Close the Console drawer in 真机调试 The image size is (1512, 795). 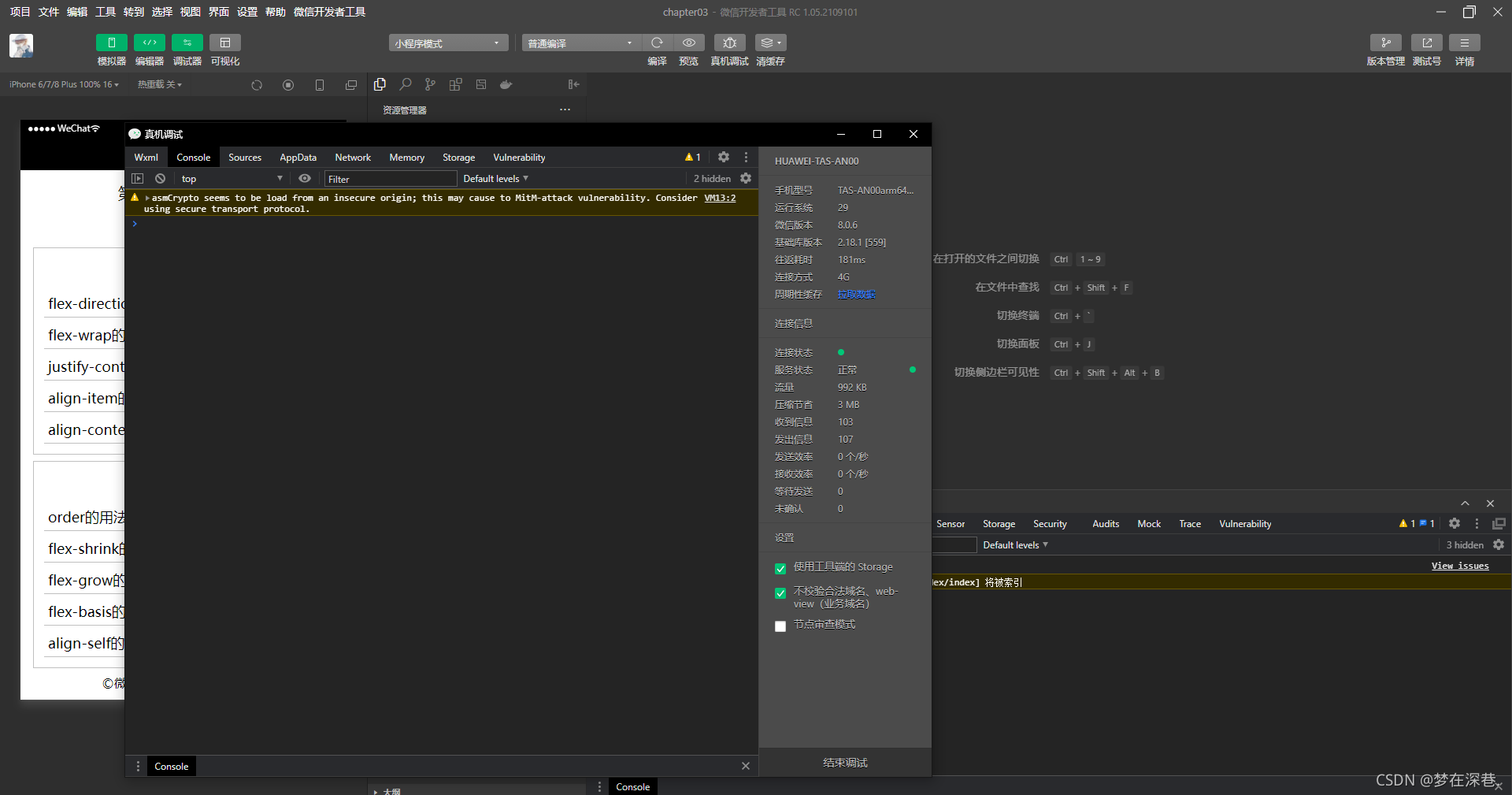click(x=746, y=766)
